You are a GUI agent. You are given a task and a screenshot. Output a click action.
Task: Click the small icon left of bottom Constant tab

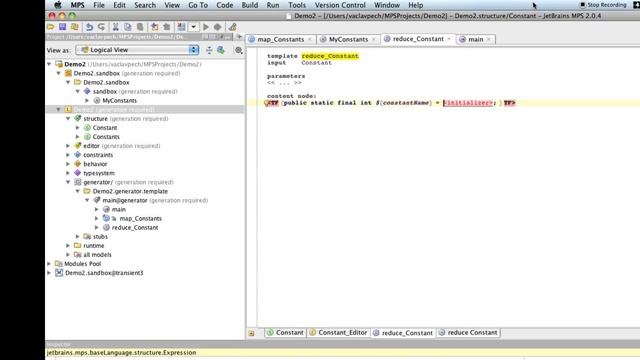251,333
